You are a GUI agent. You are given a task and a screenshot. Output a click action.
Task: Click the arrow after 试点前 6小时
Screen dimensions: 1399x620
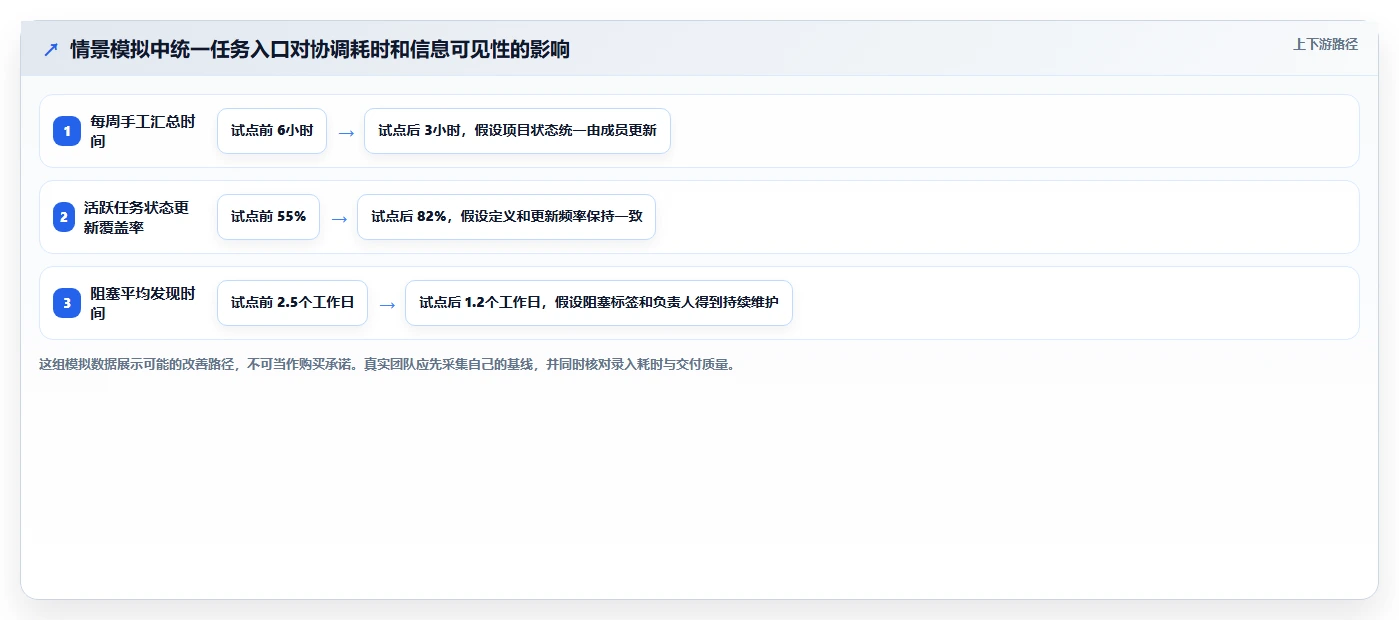click(346, 132)
